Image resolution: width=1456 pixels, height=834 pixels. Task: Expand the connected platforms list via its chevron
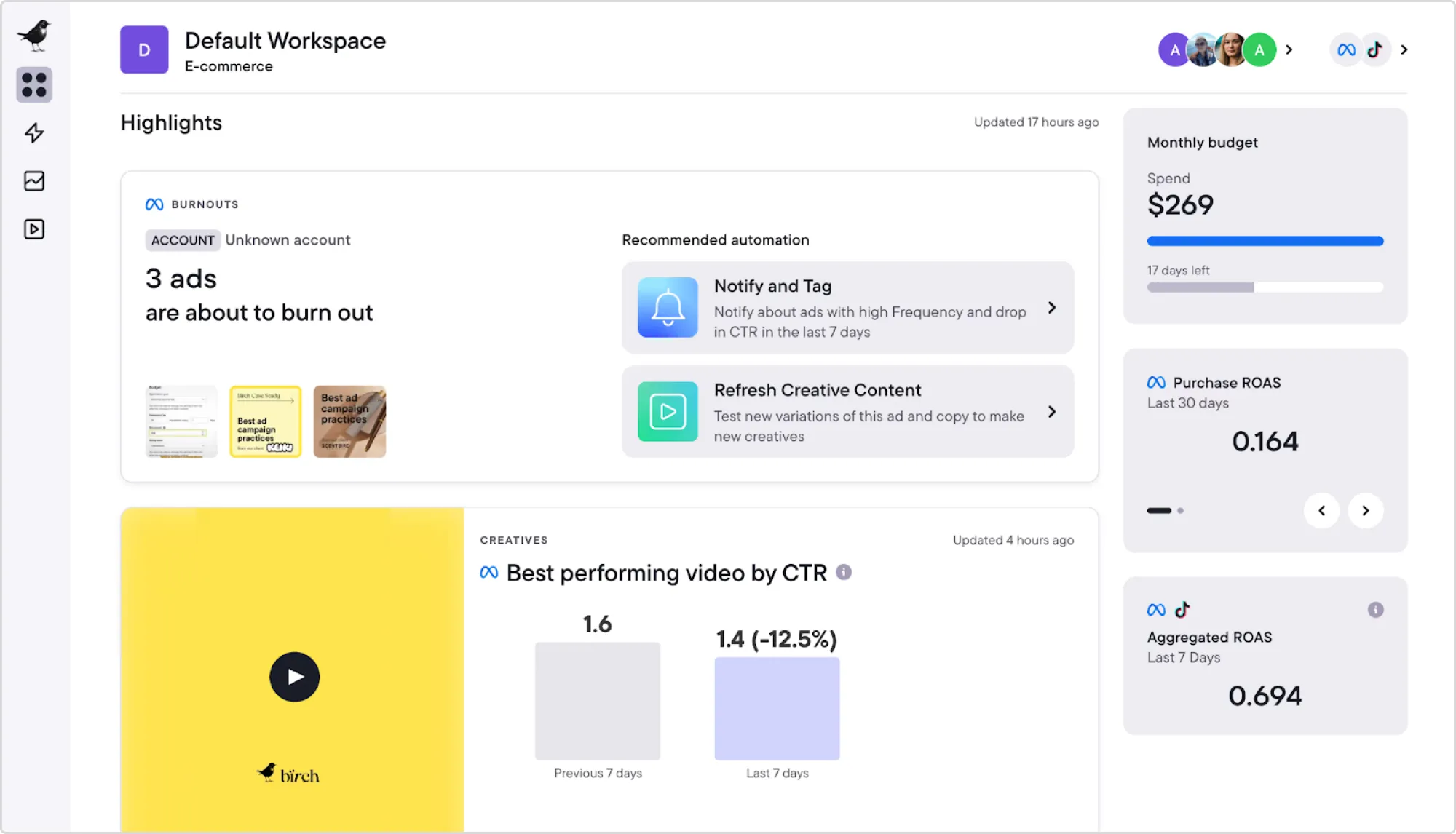(1404, 49)
